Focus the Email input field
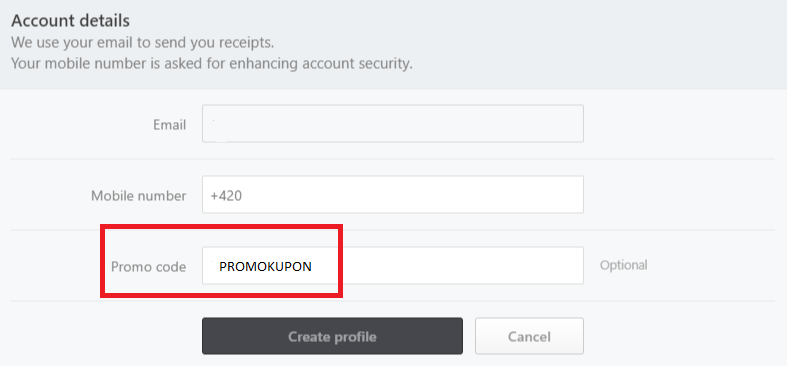 click(x=392, y=124)
